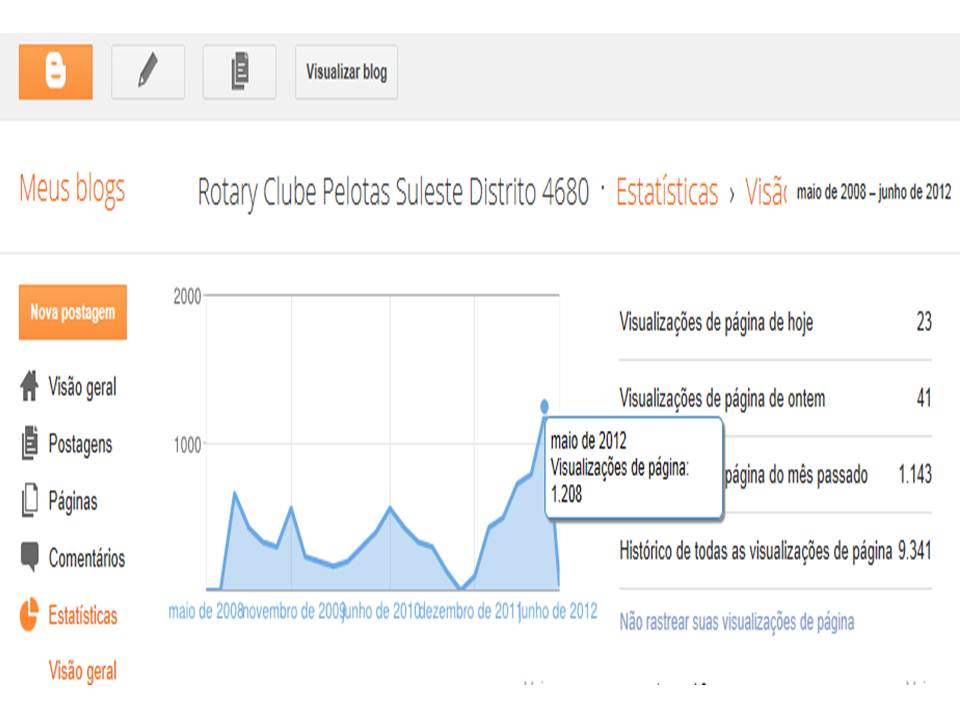Viewport: 960px width, 720px height.
Task: Click the Visualizar blog button
Action: [347, 72]
